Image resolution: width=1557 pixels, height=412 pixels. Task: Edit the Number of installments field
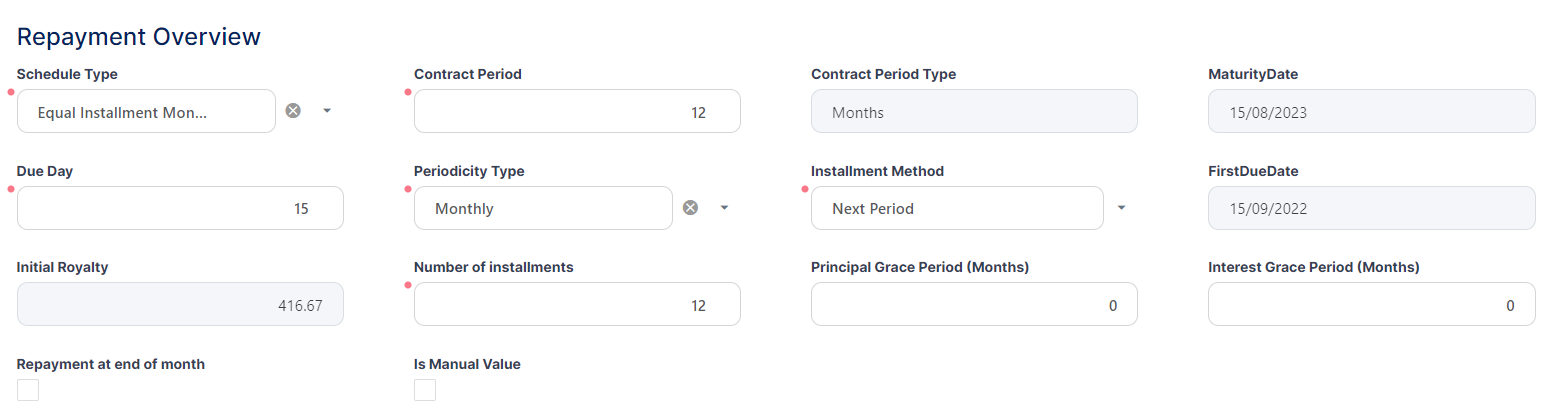click(577, 304)
